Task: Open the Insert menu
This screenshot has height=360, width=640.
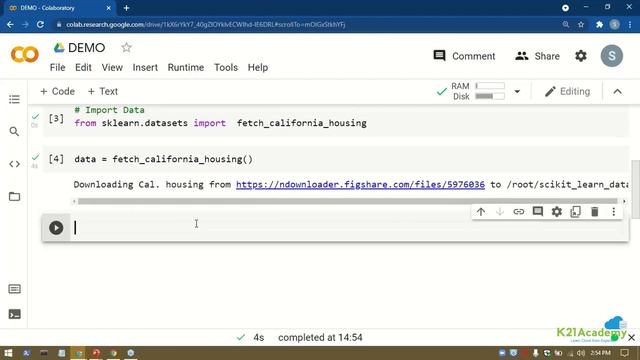Action: (x=145, y=67)
